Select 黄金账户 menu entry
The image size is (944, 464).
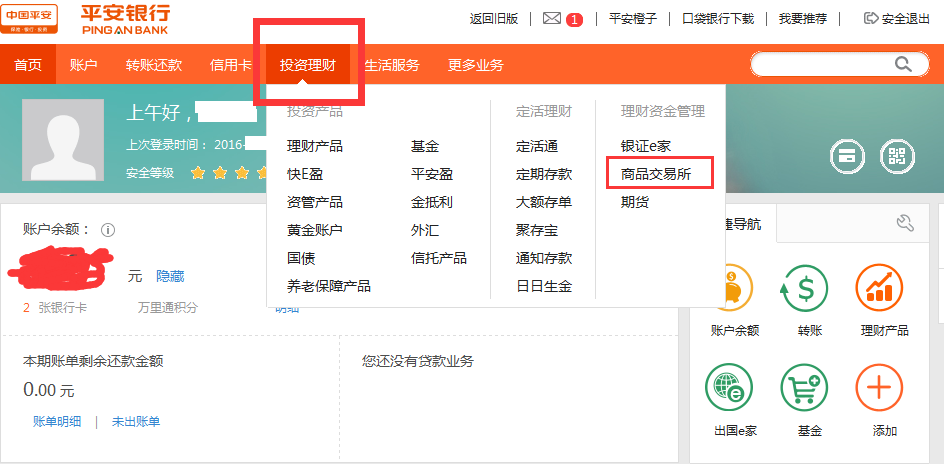(x=315, y=230)
